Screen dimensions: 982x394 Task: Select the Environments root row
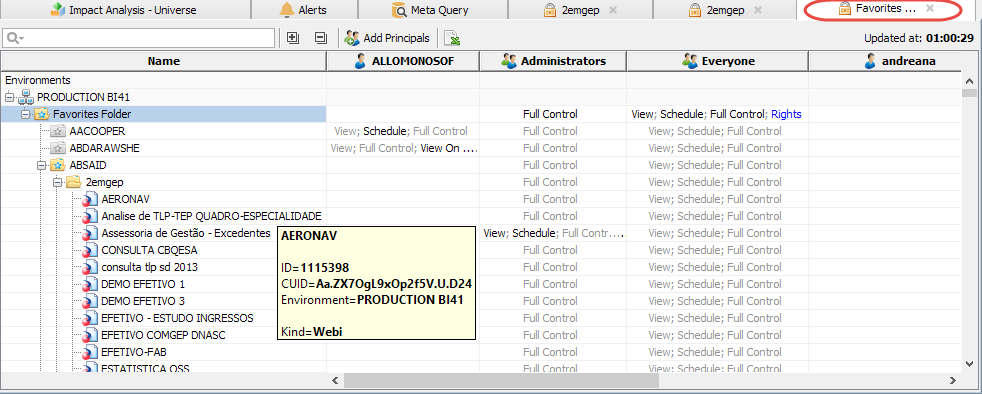163,80
